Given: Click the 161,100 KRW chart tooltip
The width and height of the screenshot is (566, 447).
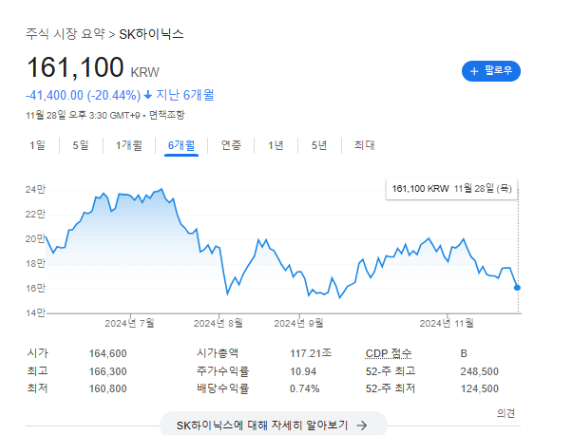Looking at the screenshot, I should [x=452, y=189].
